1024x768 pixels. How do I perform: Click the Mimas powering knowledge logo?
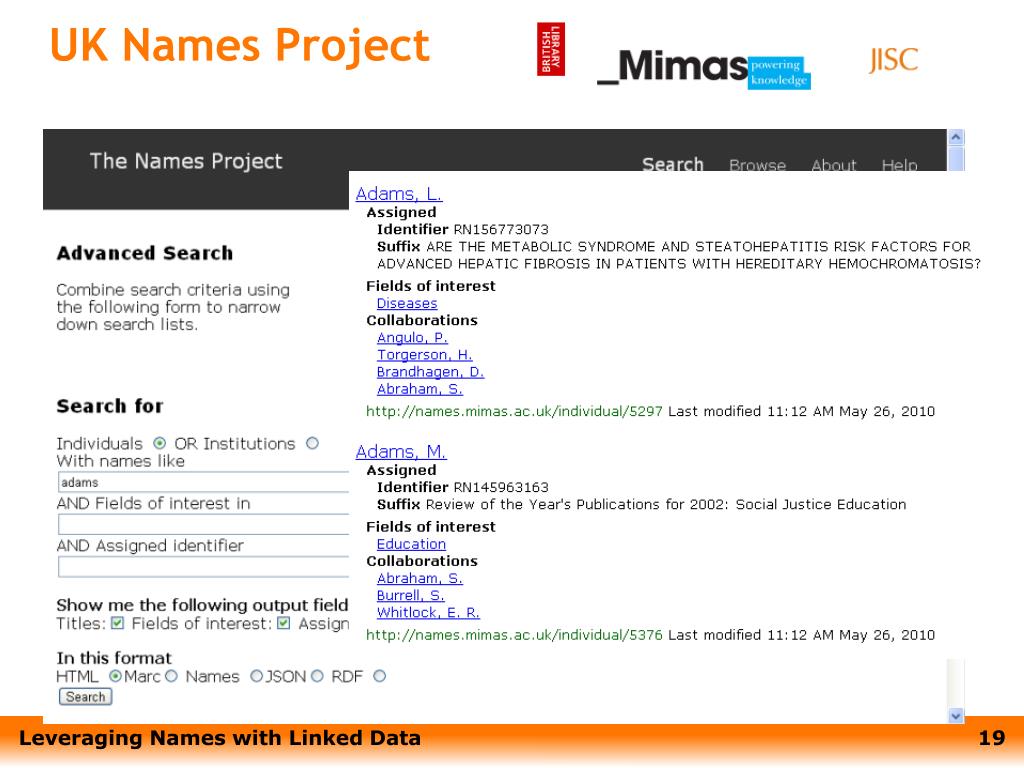(x=703, y=68)
